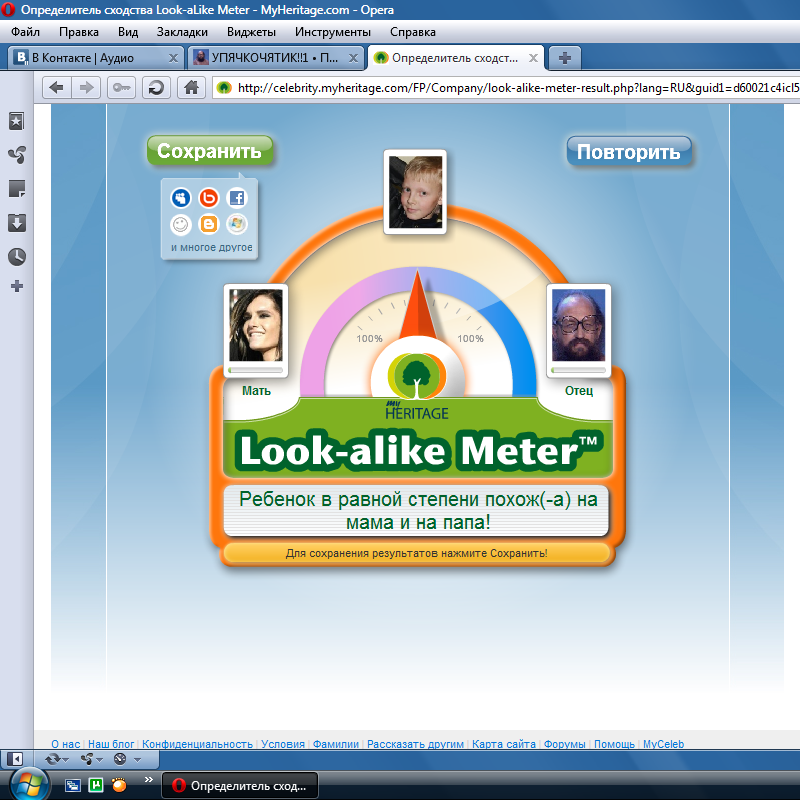The height and width of the screenshot is (800, 800).
Task: Share result via Facebook icon
Action: pyautogui.click(x=237, y=197)
